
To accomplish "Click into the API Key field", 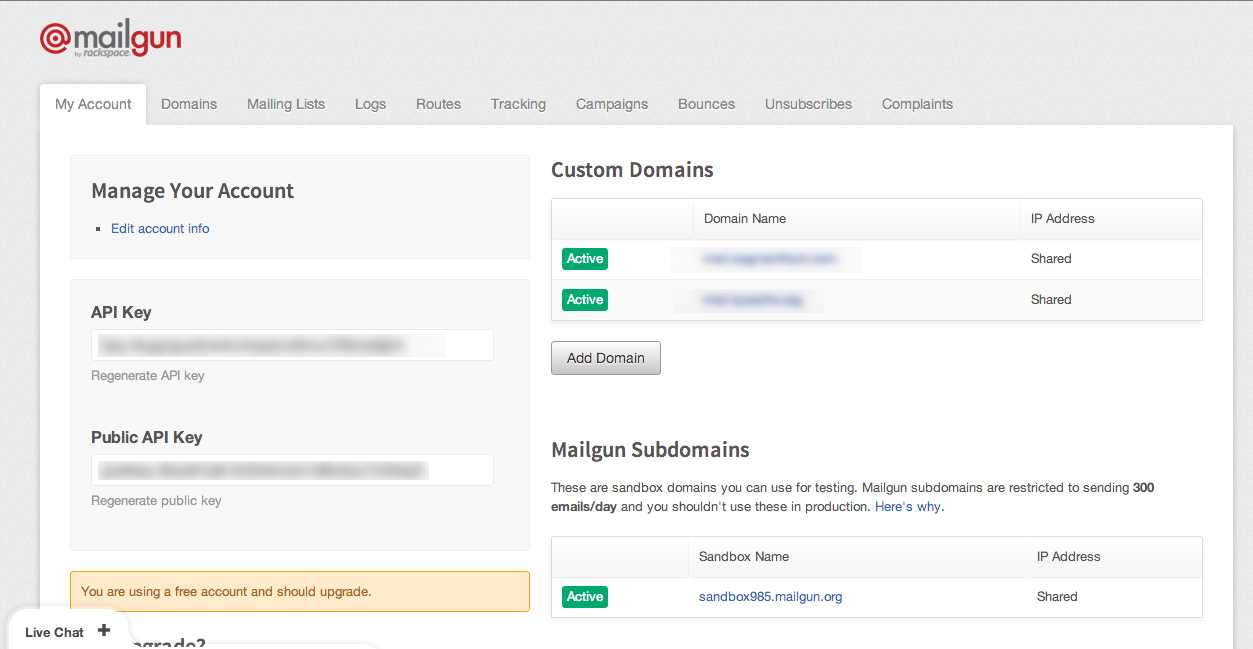I will coord(292,346).
